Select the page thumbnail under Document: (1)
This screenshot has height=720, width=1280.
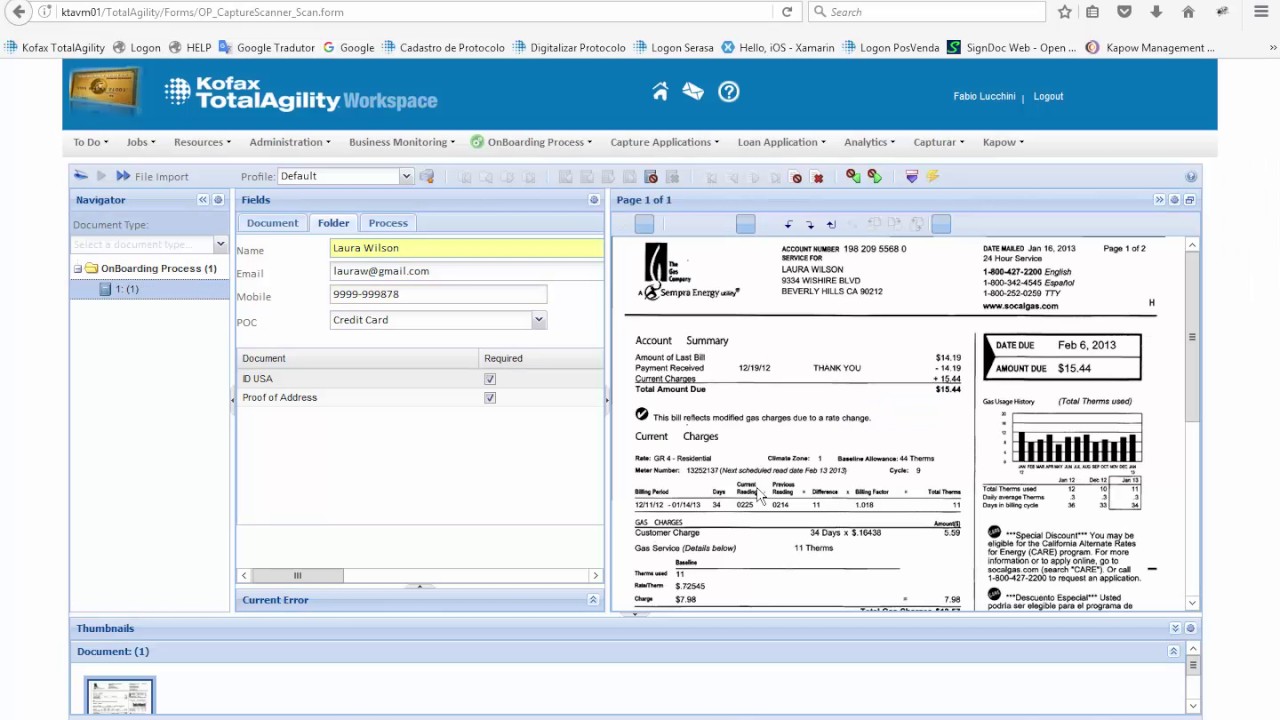click(x=119, y=696)
